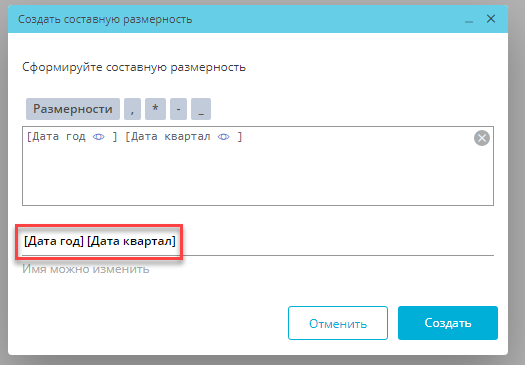
Task: Click the Имя можно изменить hint
Action: (x=86, y=269)
